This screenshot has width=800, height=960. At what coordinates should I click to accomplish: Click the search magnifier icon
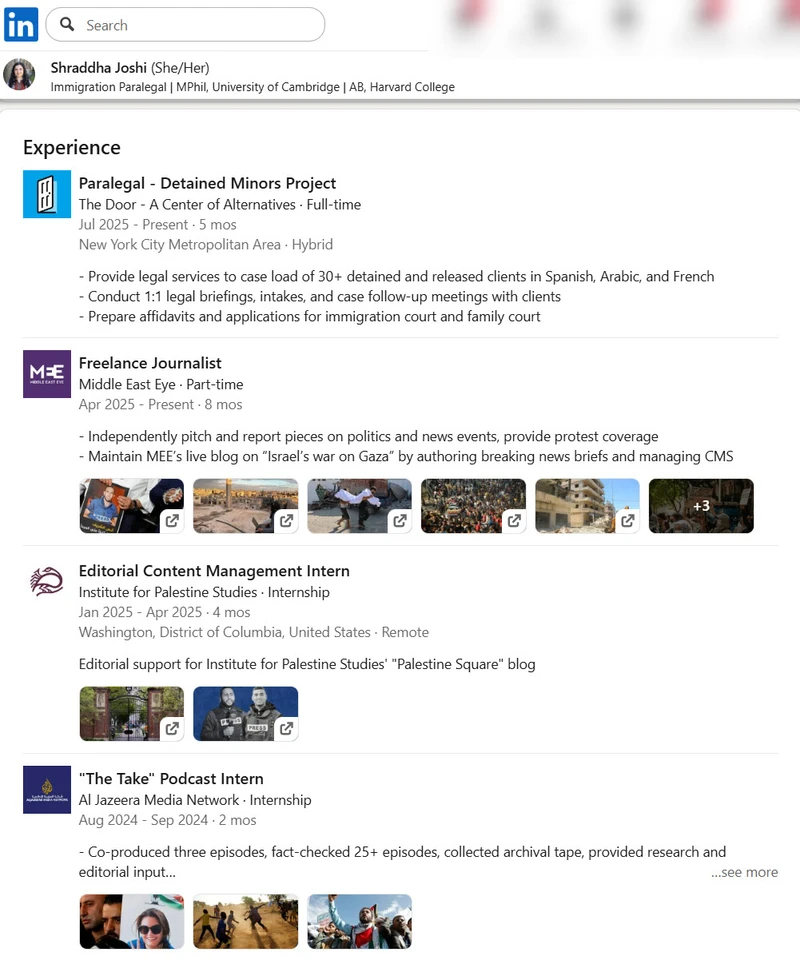pos(67,25)
